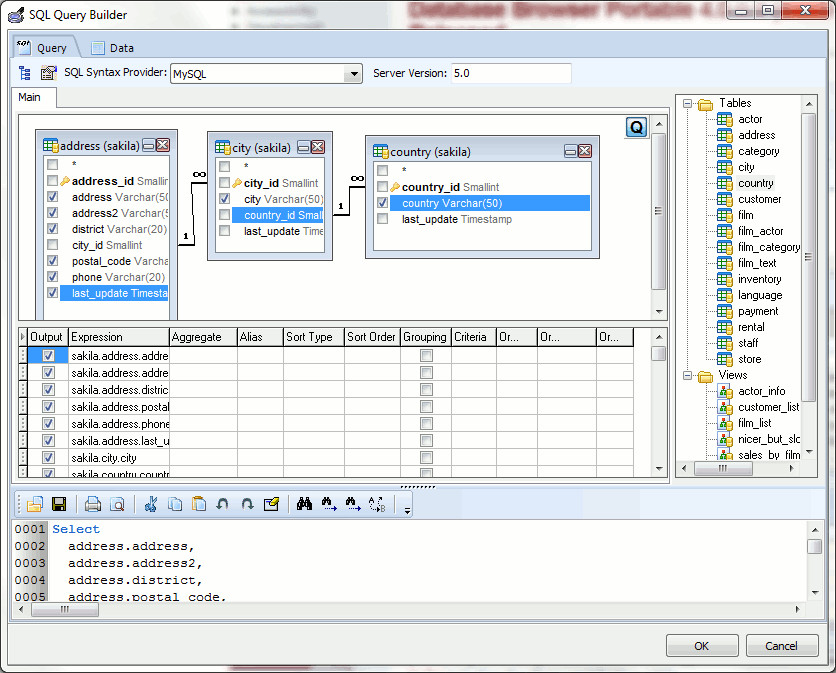The height and width of the screenshot is (673, 836).
Task: Switch to the Data tab
Action: (112, 48)
